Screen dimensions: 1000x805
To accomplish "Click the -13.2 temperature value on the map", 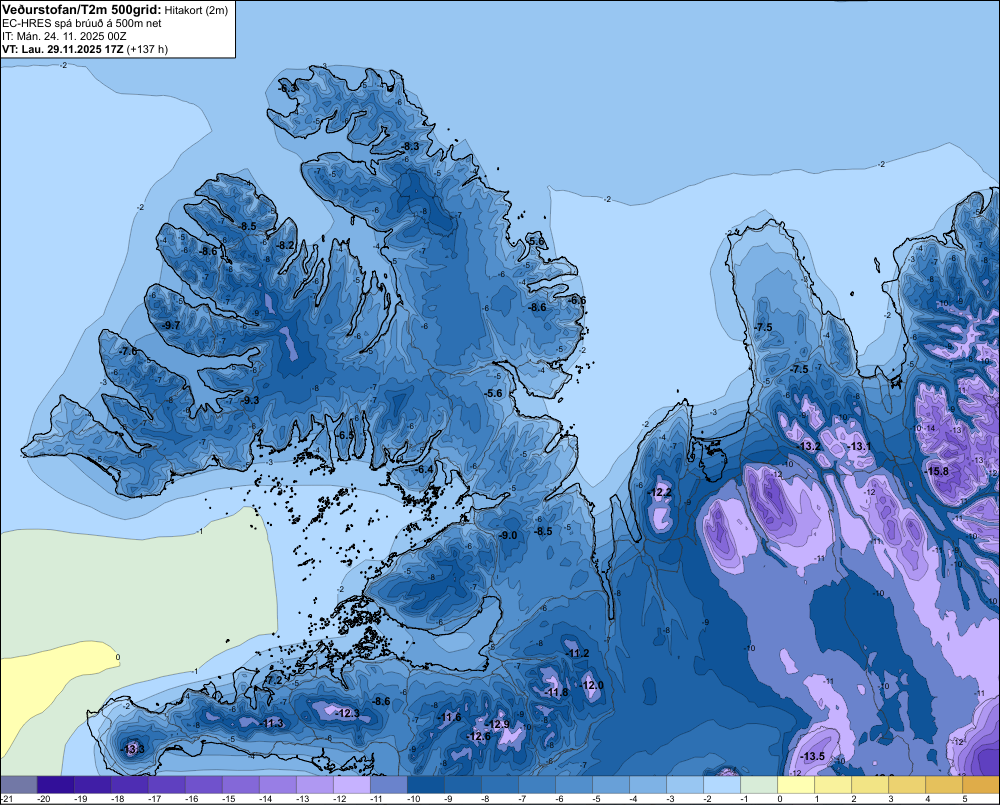I will [809, 446].
